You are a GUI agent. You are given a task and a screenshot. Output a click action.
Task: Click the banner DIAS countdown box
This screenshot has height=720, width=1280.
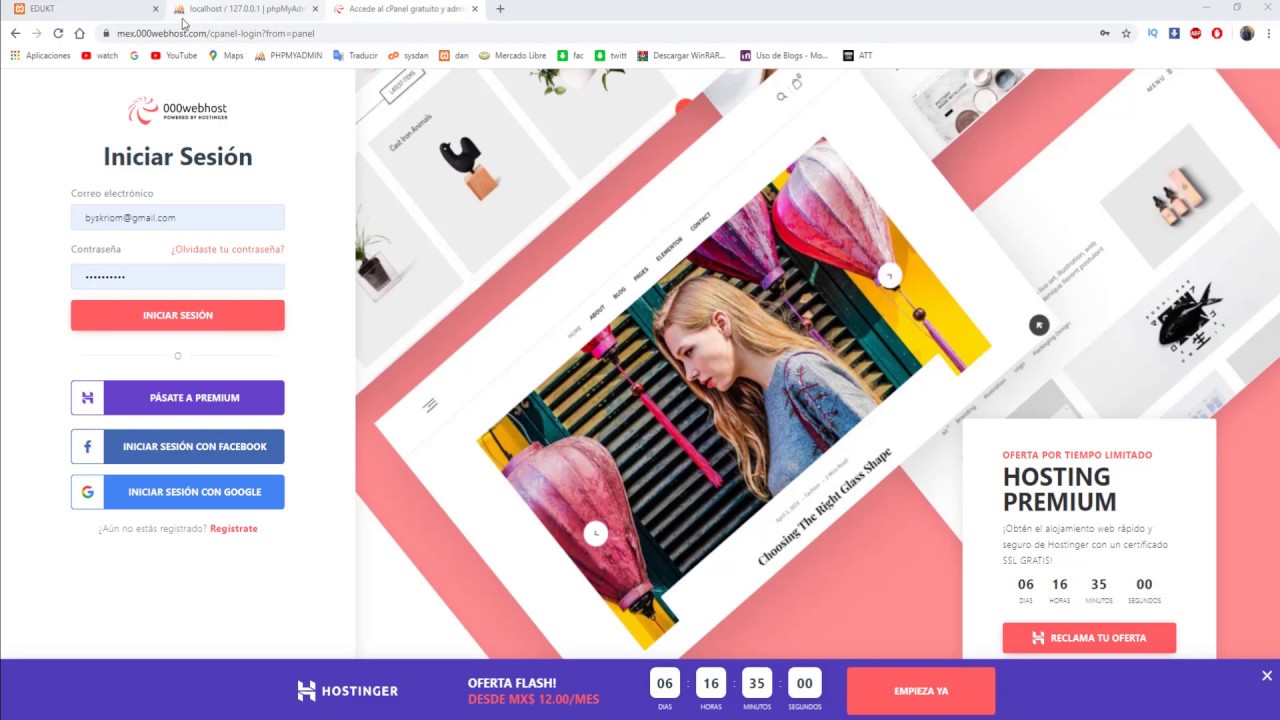tap(664, 684)
